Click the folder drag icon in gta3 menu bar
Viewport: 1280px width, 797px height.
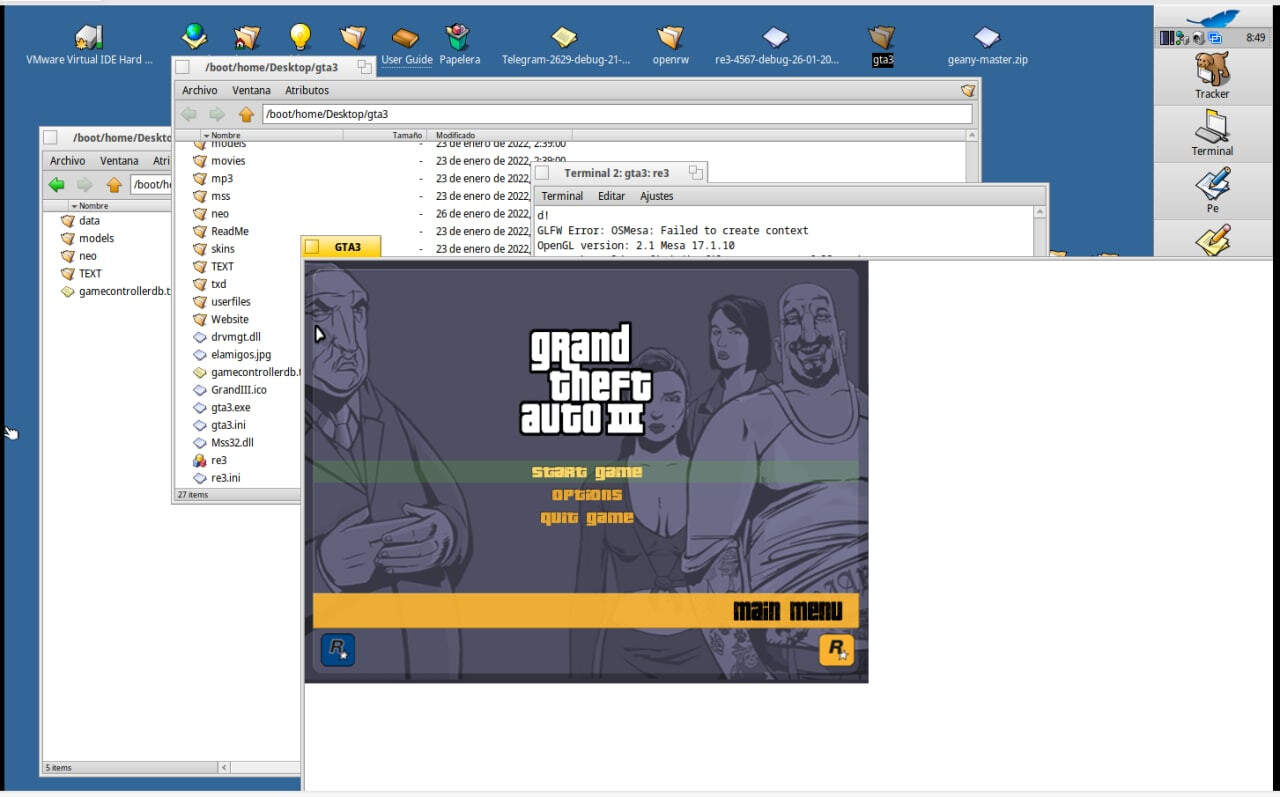(x=967, y=90)
